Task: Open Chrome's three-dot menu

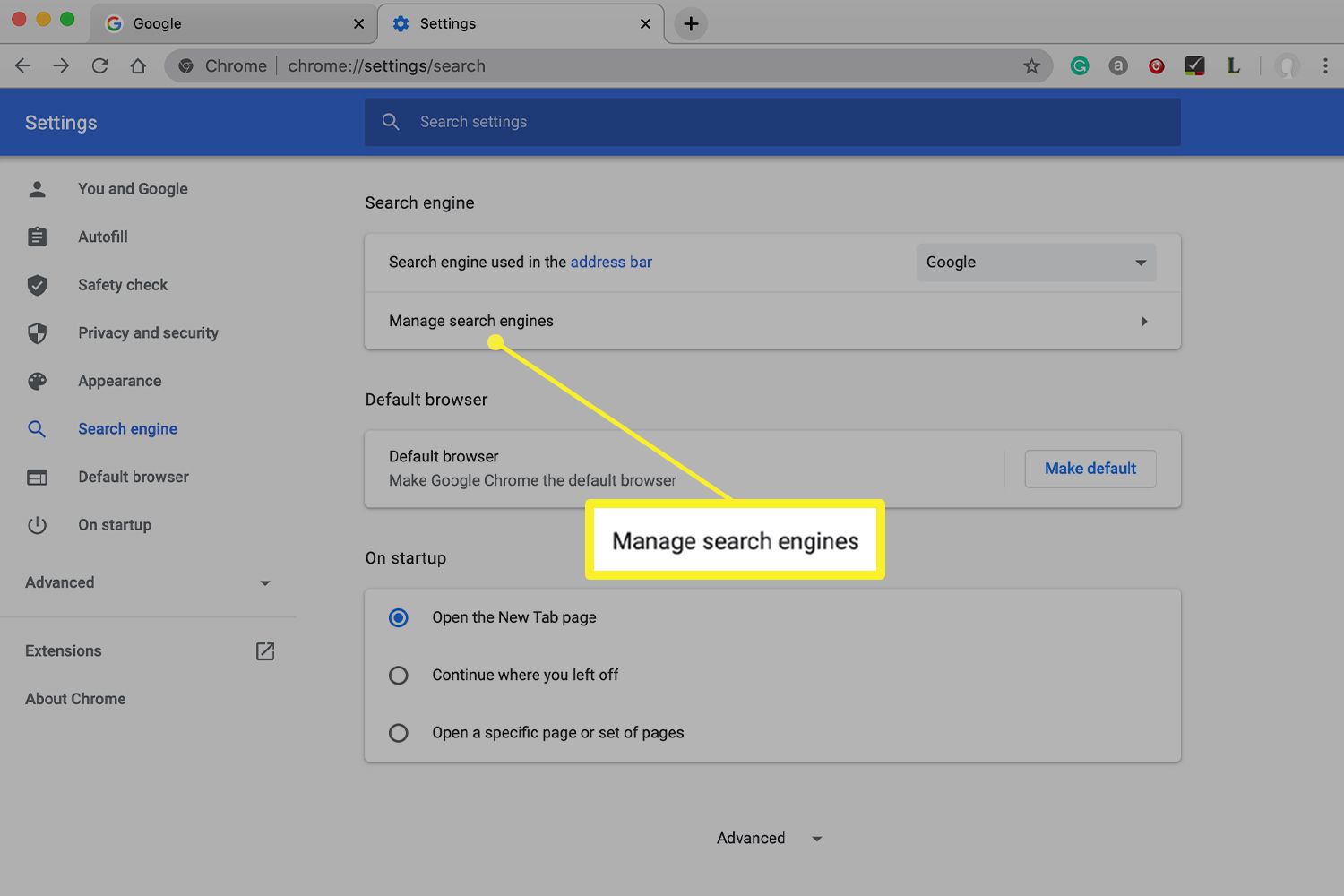Action: point(1324,65)
